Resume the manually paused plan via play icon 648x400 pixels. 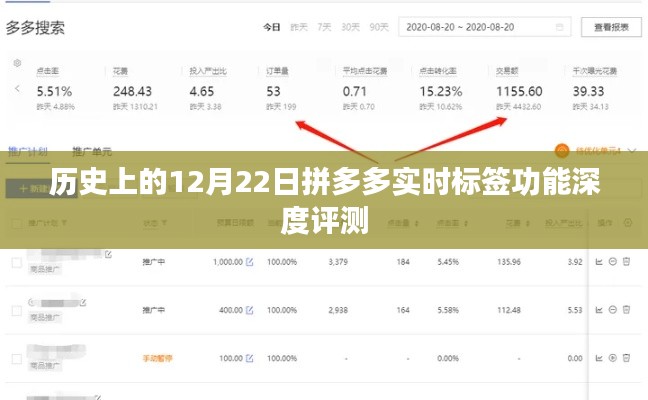click(x=612, y=357)
